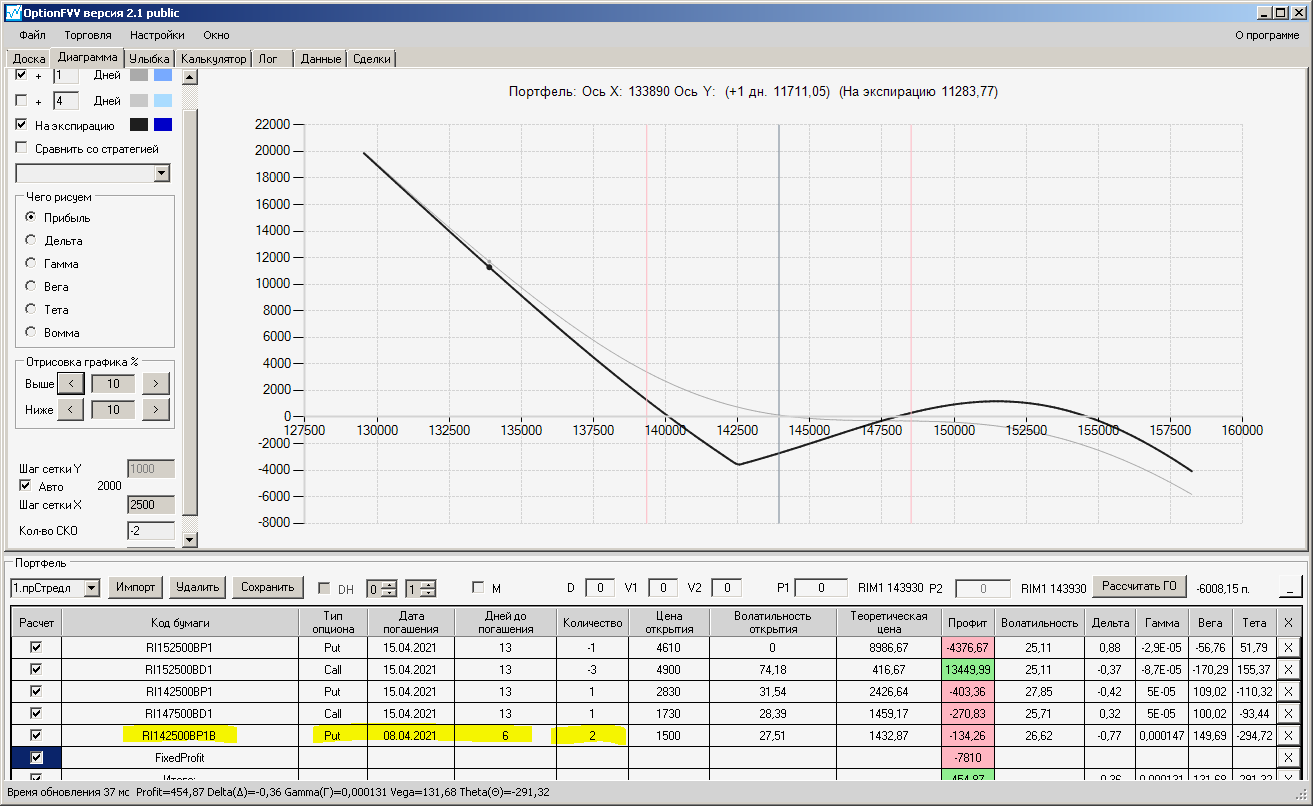The height and width of the screenshot is (806, 1313).
Task: Remove the FixedProfit row with X
Action: tap(1288, 757)
